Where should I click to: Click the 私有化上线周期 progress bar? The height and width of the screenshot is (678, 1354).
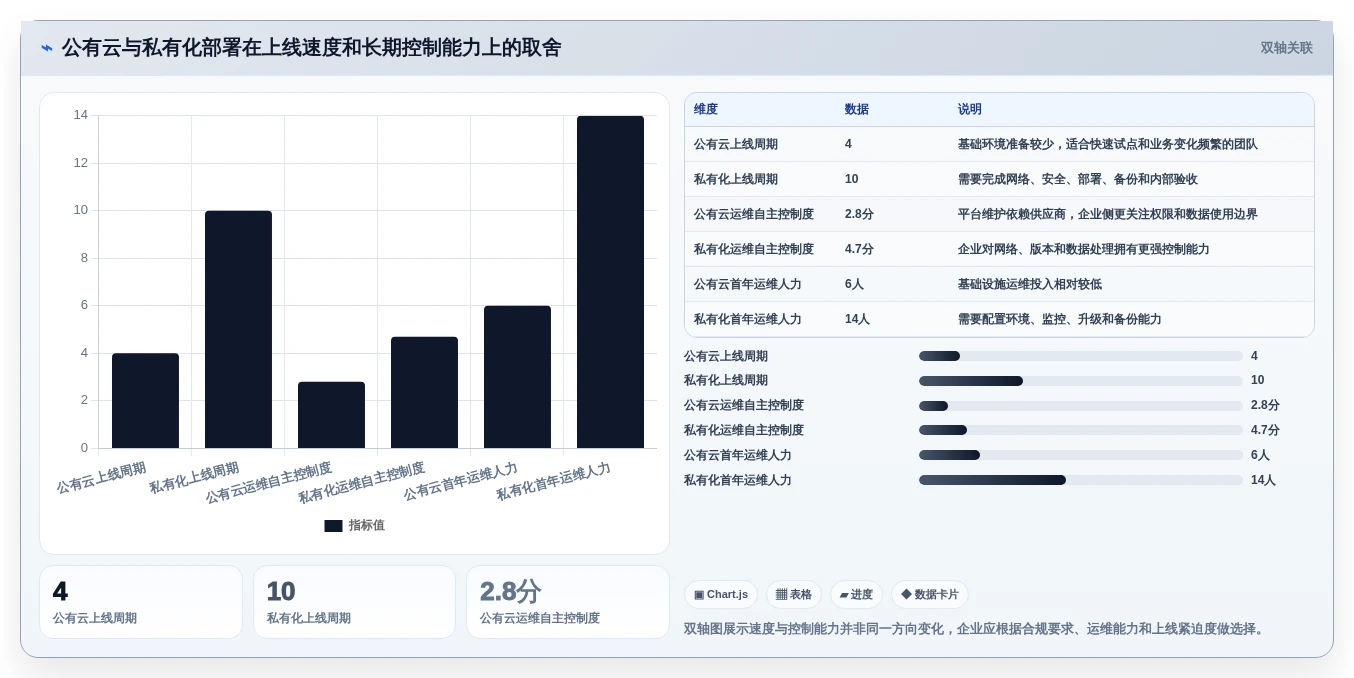point(1081,381)
